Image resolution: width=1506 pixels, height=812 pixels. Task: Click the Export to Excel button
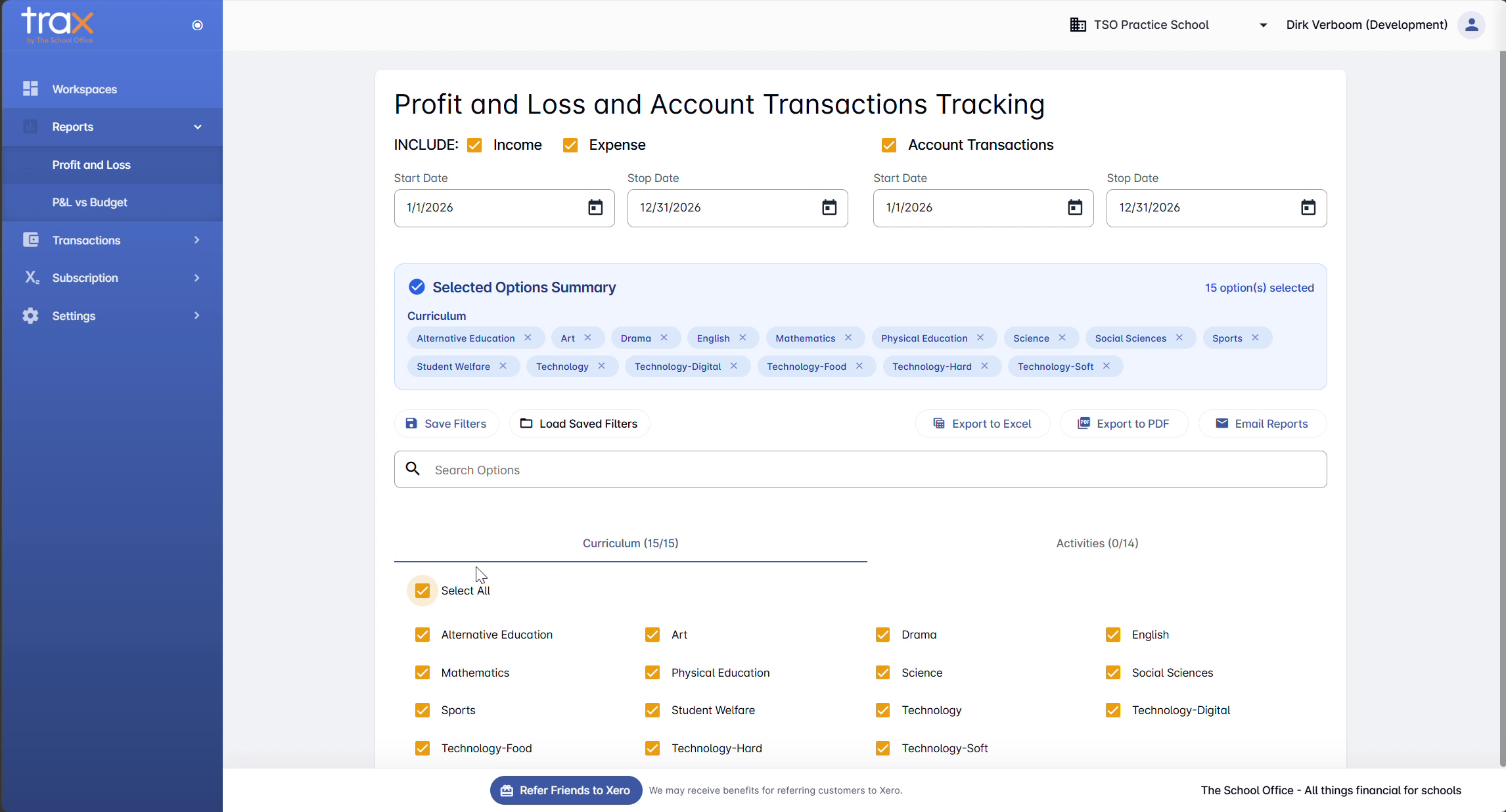point(982,424)
